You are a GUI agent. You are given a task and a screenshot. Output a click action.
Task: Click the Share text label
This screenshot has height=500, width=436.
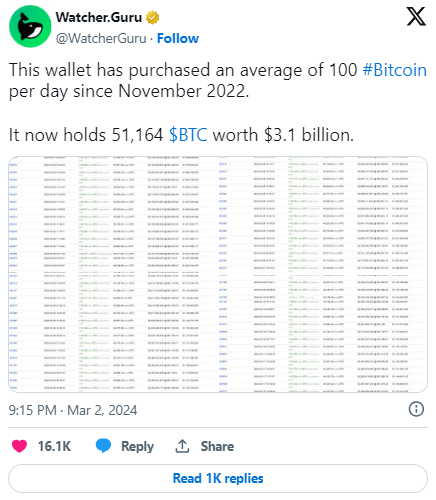[x=217, y=446]
